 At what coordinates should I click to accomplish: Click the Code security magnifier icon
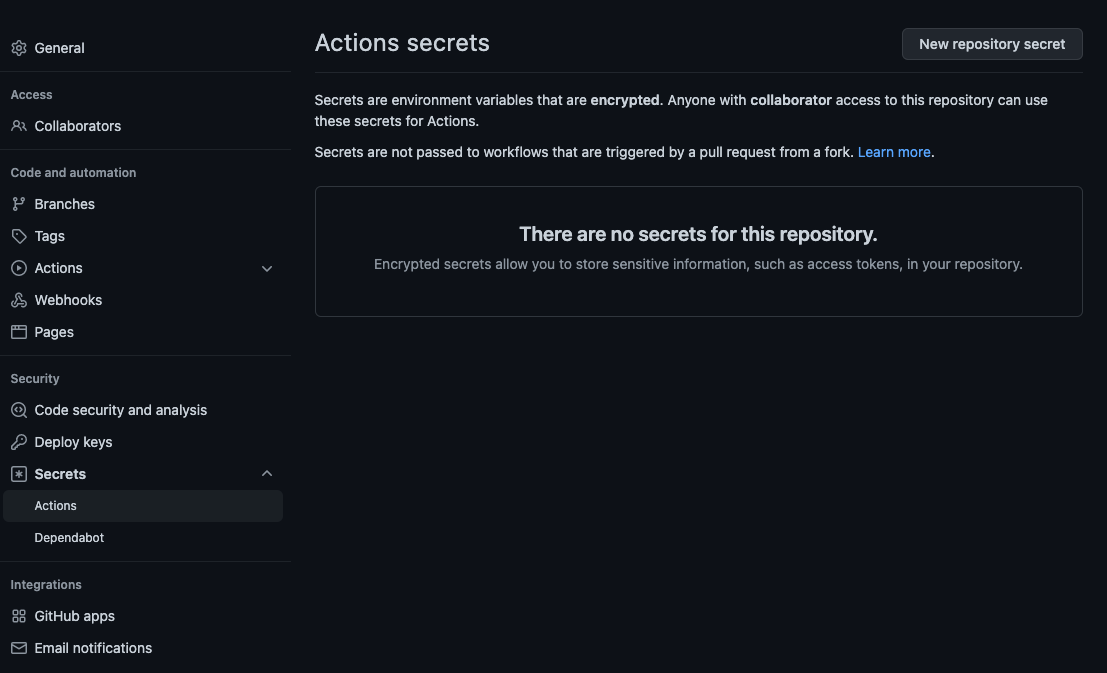click(x=17, y=410)
